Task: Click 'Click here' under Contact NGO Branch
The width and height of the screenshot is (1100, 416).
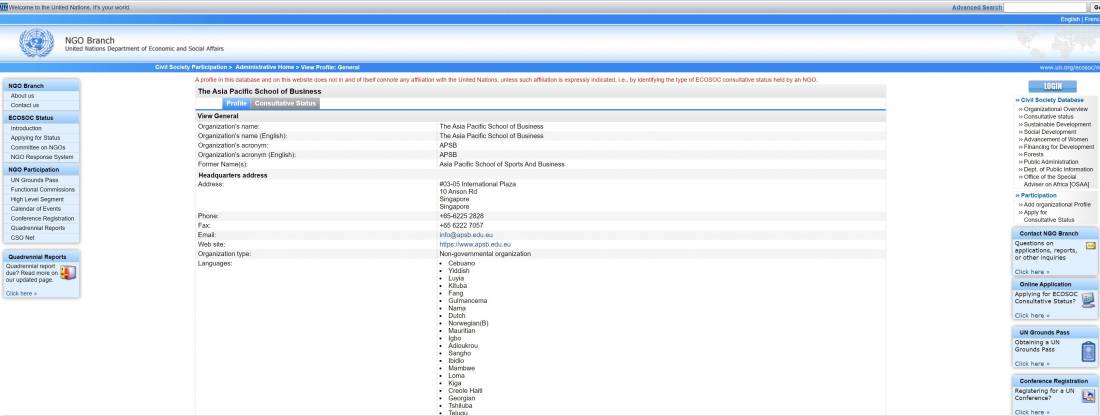Action: pyautogui.click(x=1032, y=271)
